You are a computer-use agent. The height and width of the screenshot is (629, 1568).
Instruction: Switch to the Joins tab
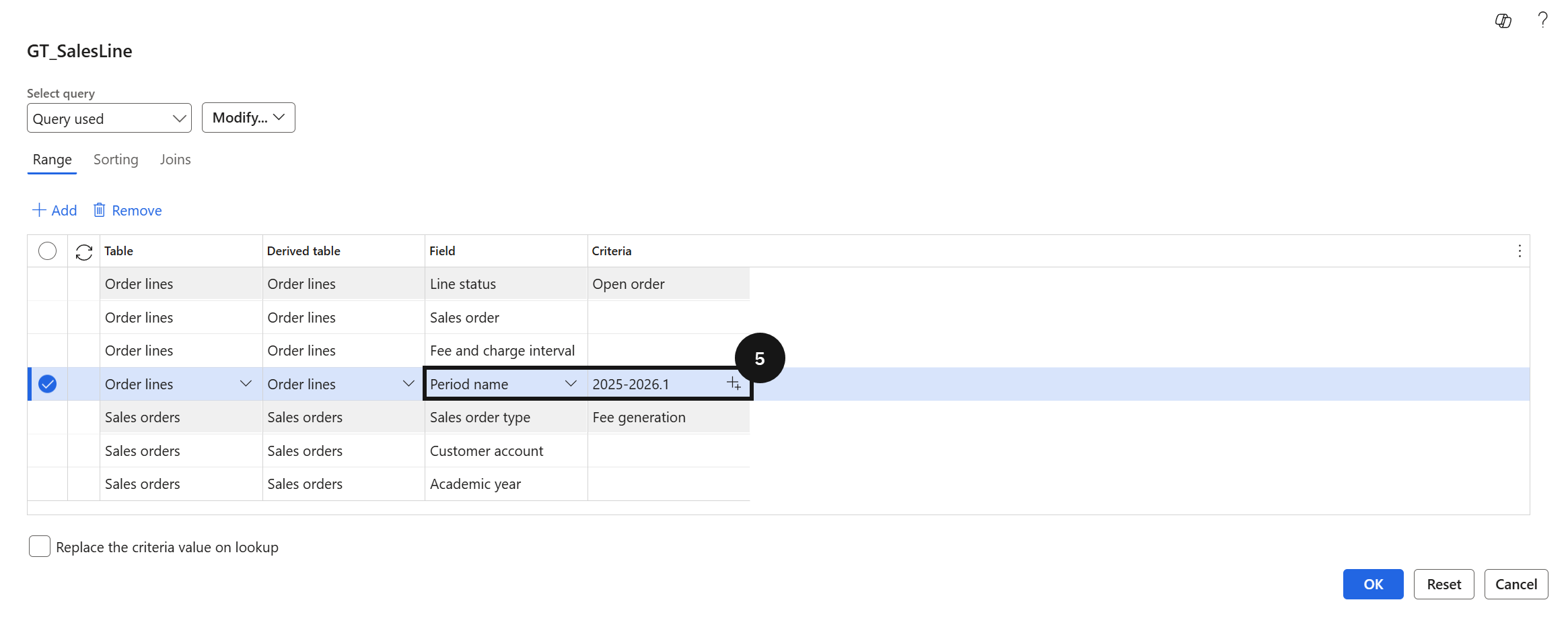point(175,160)
